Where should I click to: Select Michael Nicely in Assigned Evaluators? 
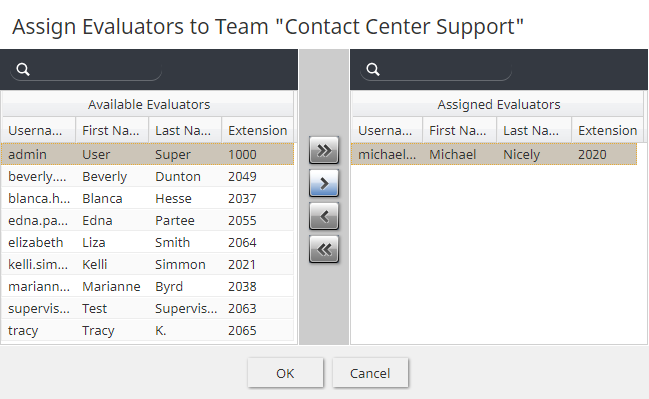[494, 154]
